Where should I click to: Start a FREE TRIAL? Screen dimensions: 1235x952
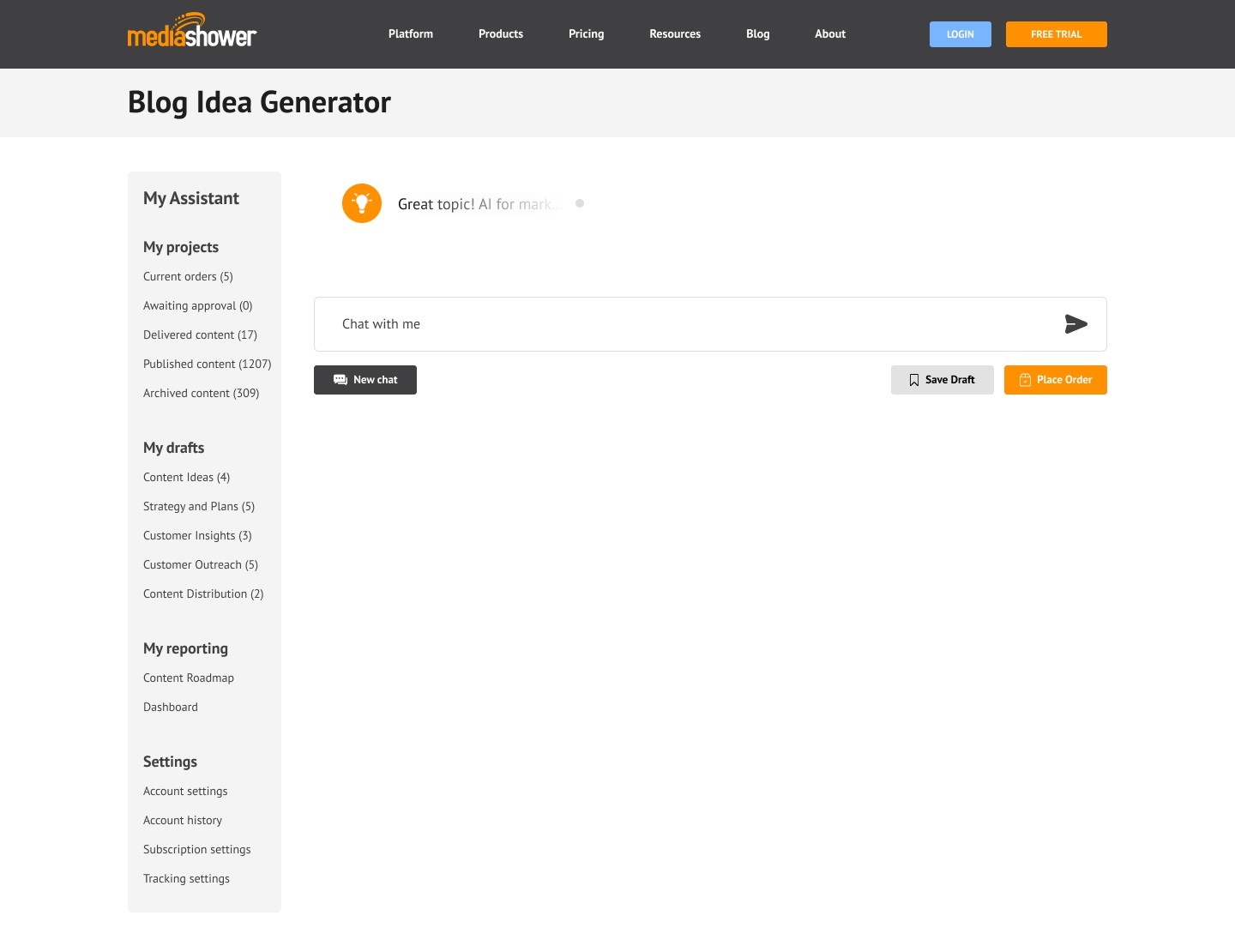point(1057,34)
